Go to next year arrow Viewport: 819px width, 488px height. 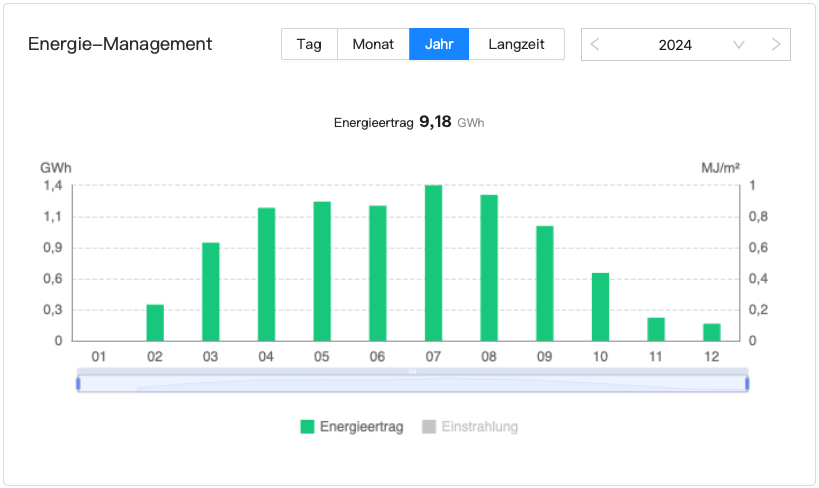point(776,45)
